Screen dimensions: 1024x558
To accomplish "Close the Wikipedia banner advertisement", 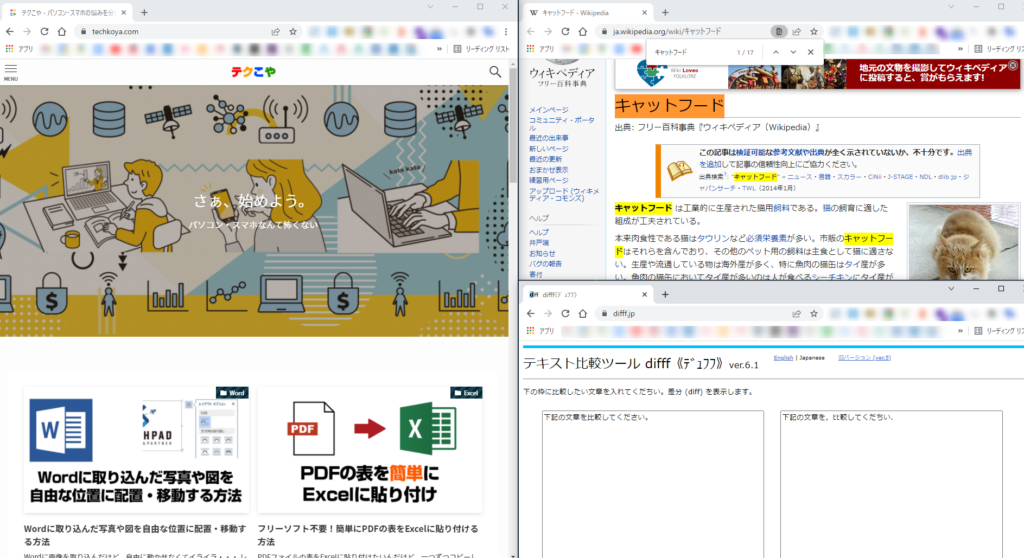I will [x=1013, y=65].
